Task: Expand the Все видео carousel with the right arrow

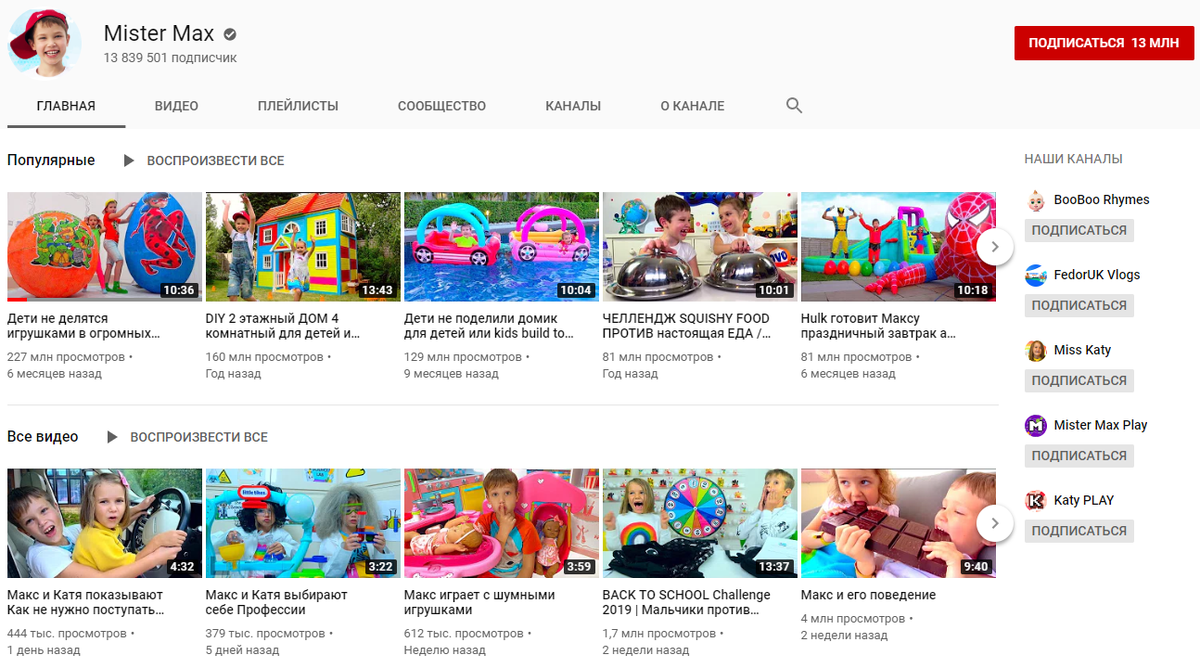Action: pyautogui.click(x=994, y=523)
